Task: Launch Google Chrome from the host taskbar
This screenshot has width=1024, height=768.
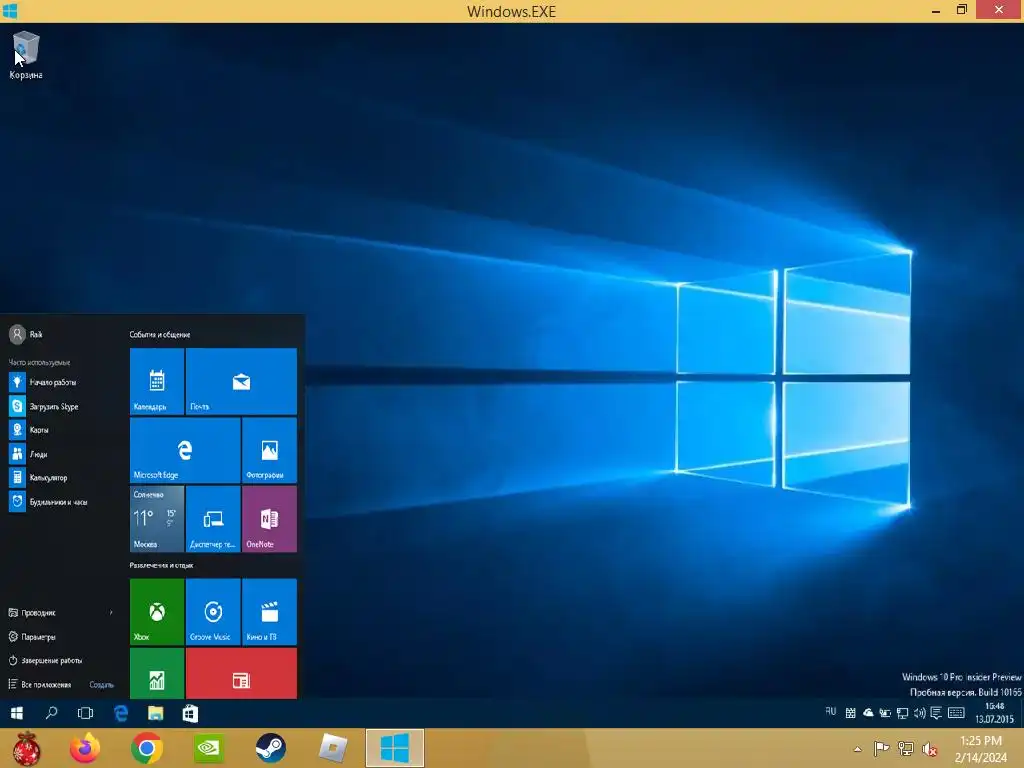Action: (147, 748)
